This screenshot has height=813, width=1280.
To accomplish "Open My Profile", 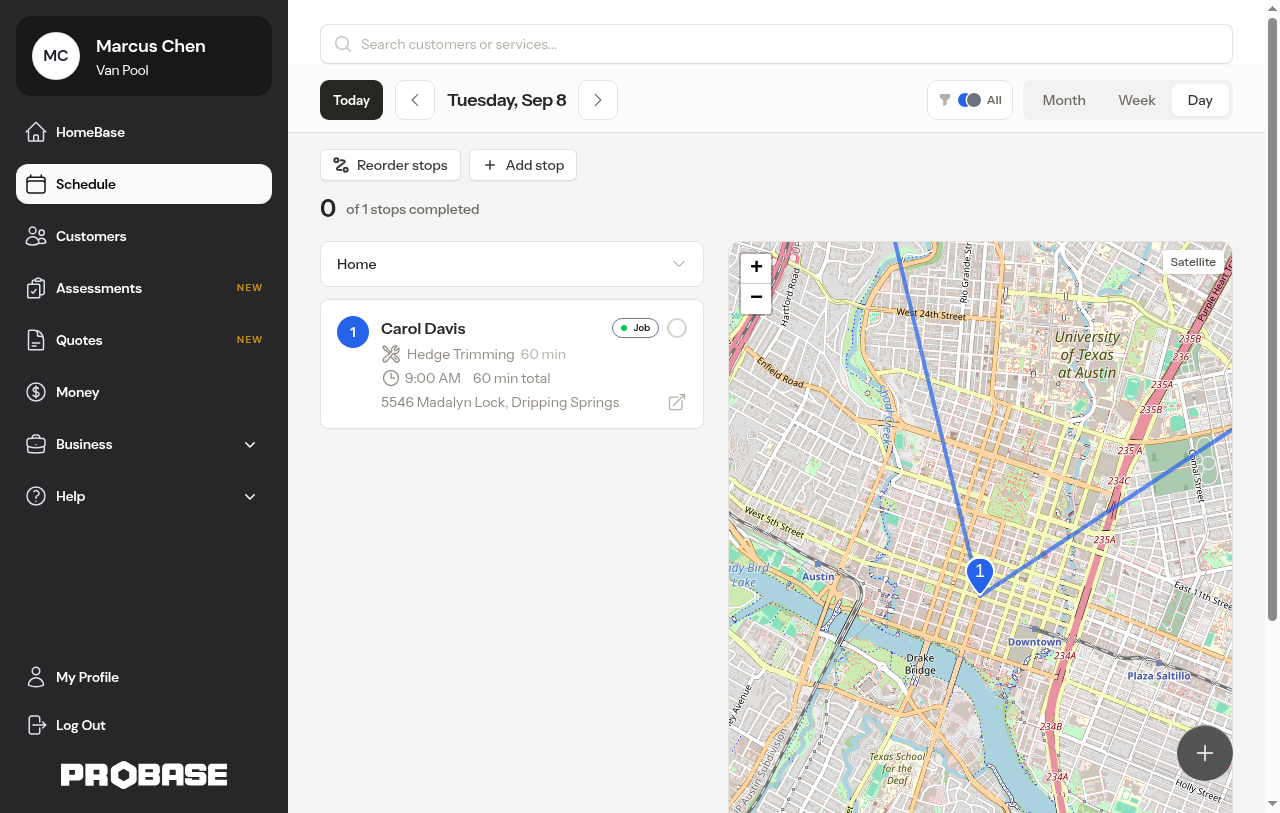I will point(144,677).
